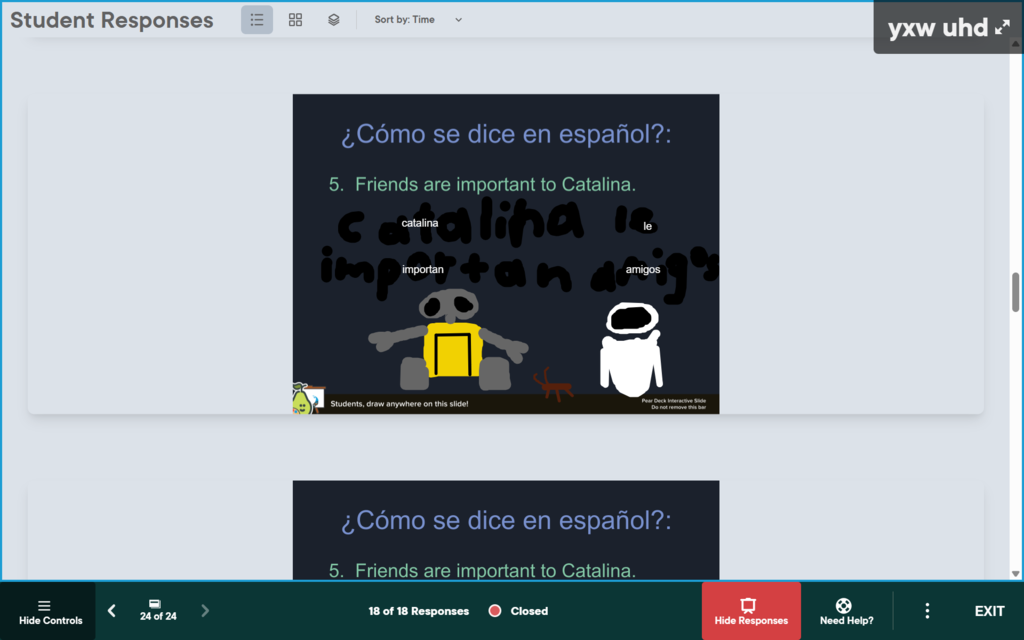Select the first student drawing response
Viewport: 1024px width, 640px height.
(505, 254)
